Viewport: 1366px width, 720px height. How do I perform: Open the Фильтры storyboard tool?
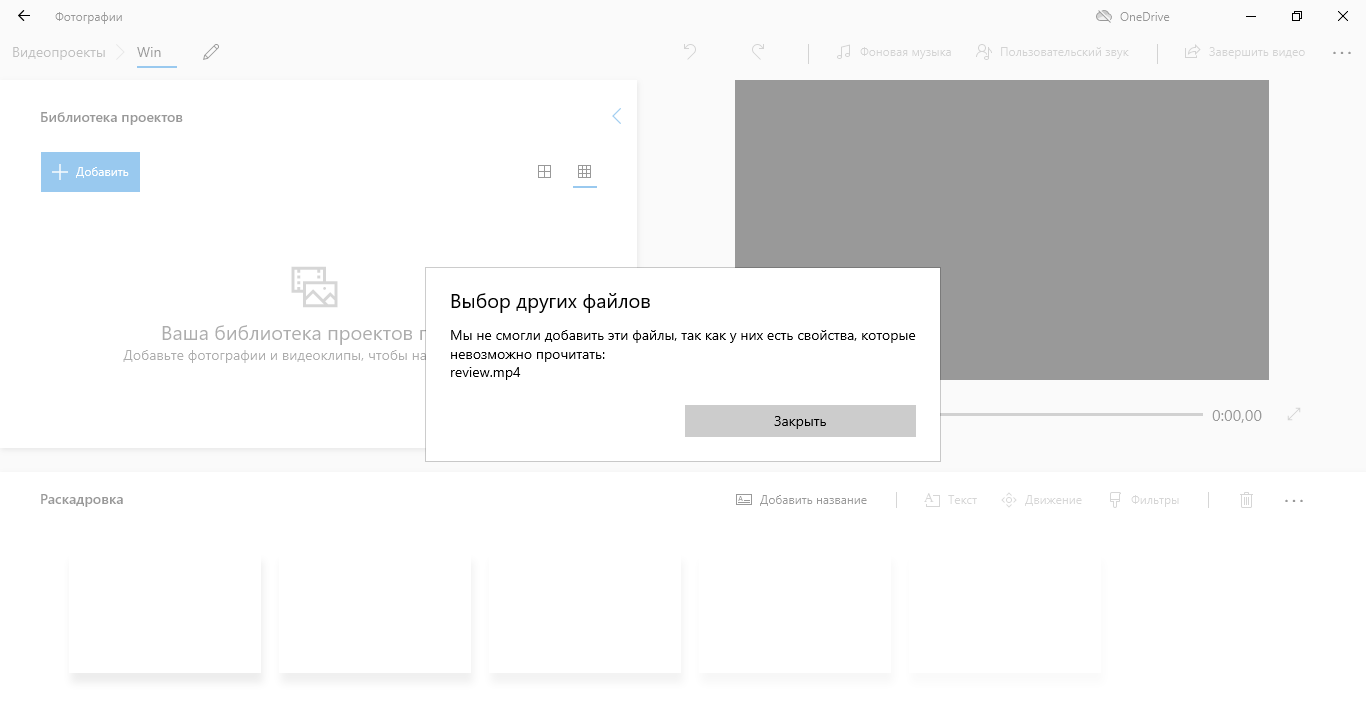(1144, 500)
